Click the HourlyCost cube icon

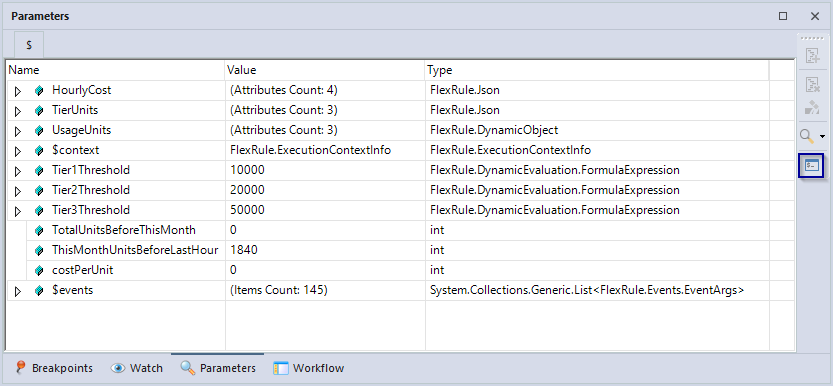39,91
